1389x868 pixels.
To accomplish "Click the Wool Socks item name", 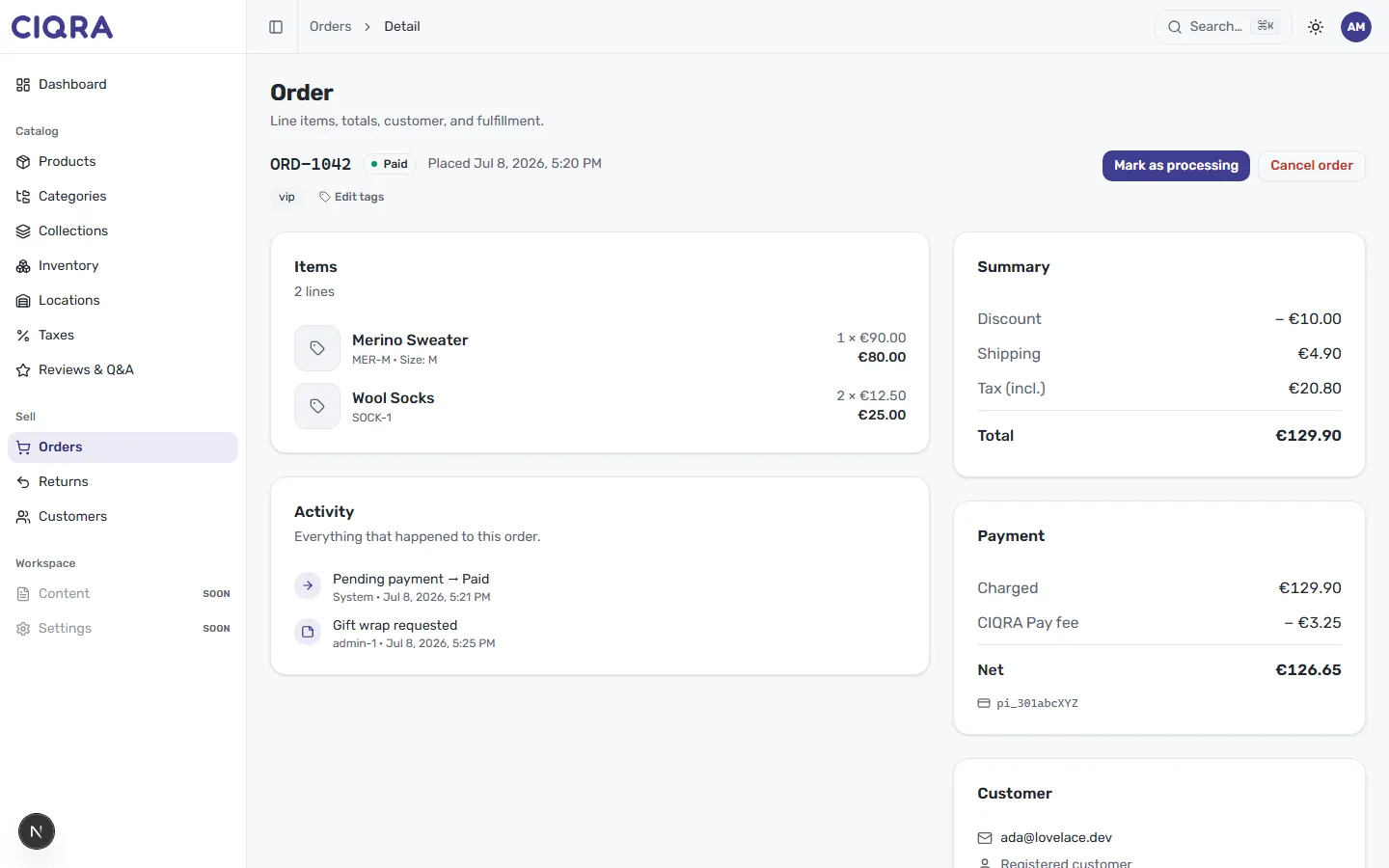I will [x=394, y=398].
